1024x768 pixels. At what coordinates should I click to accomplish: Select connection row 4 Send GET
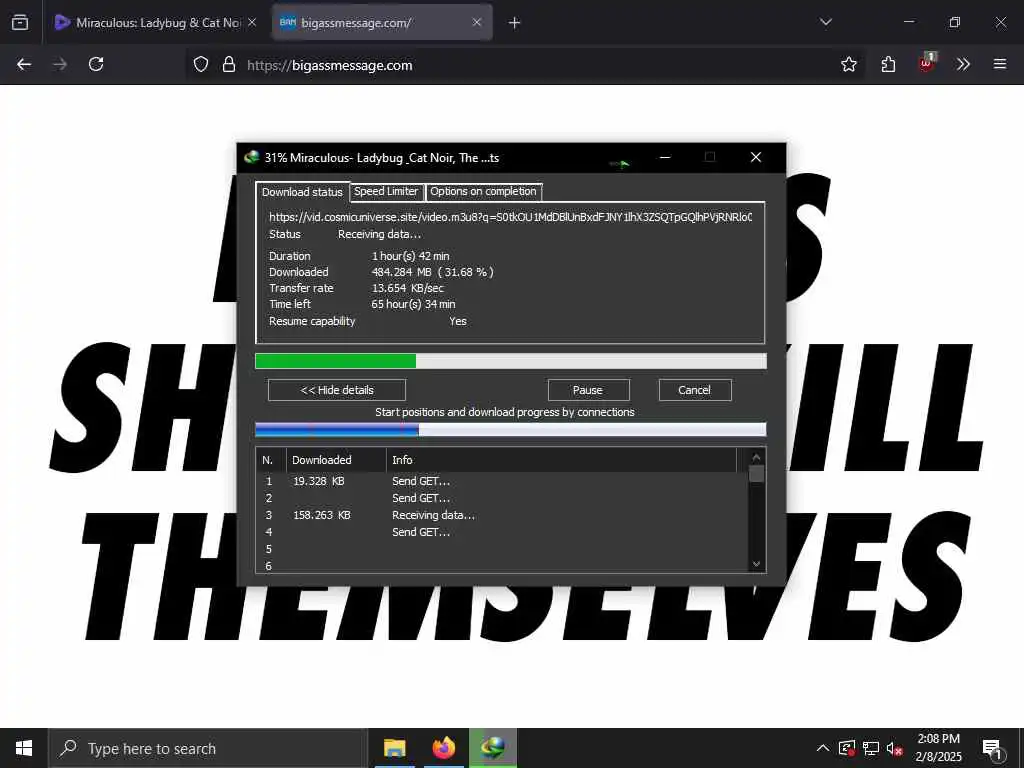click(x=503, y=532)
